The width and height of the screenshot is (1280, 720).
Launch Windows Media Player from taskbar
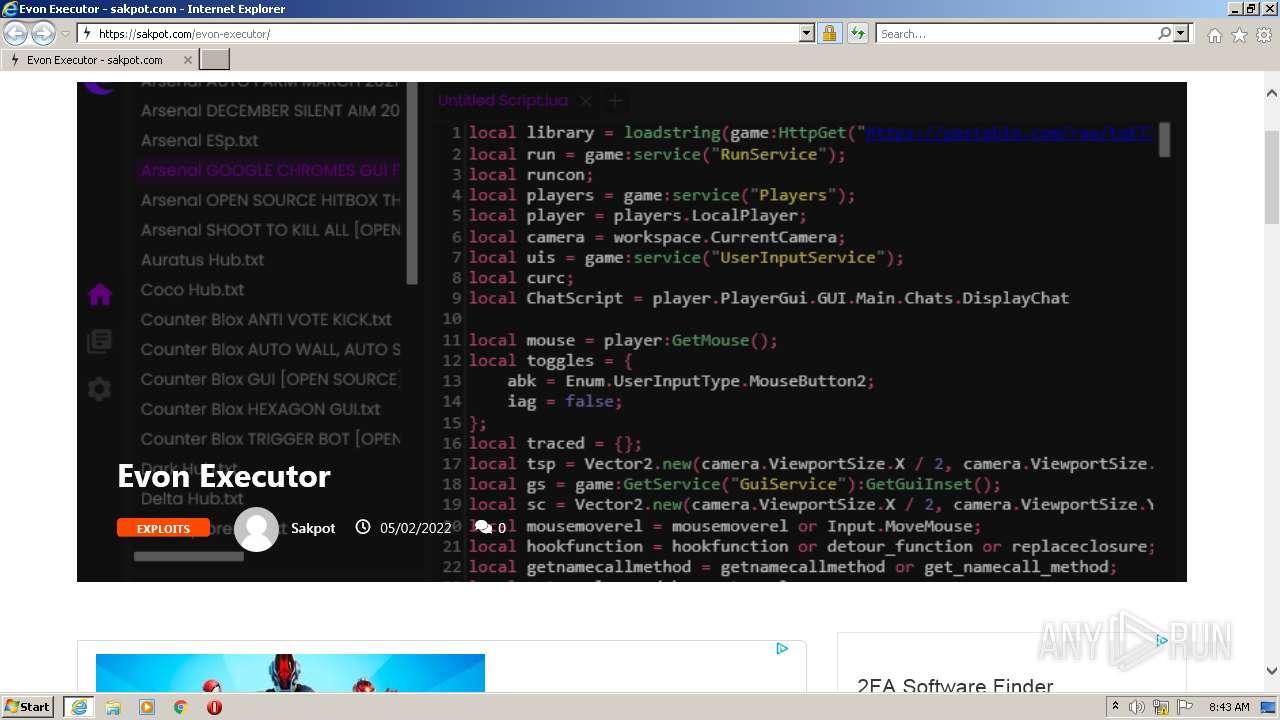[x=147, y=707]
